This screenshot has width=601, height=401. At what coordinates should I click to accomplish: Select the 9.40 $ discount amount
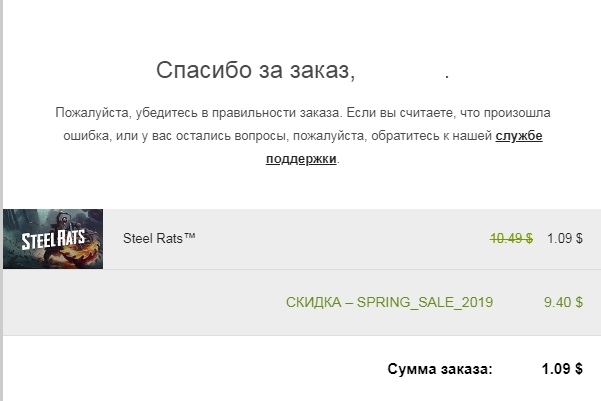[x=565, y=302]
